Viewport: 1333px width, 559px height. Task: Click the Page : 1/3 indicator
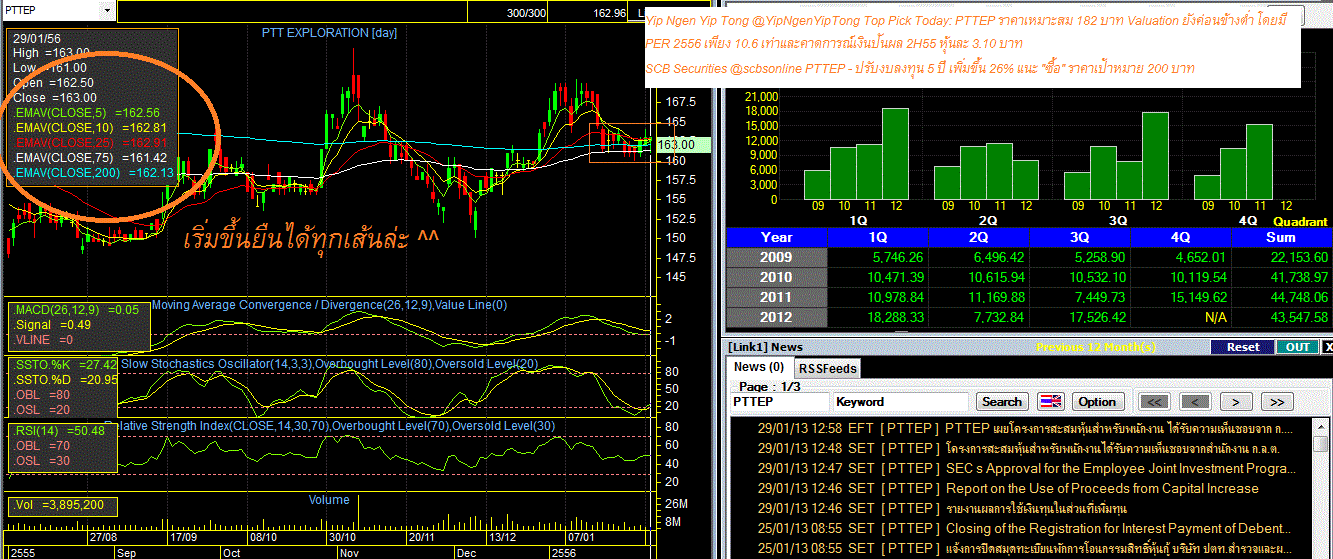[x=768, y=386]
